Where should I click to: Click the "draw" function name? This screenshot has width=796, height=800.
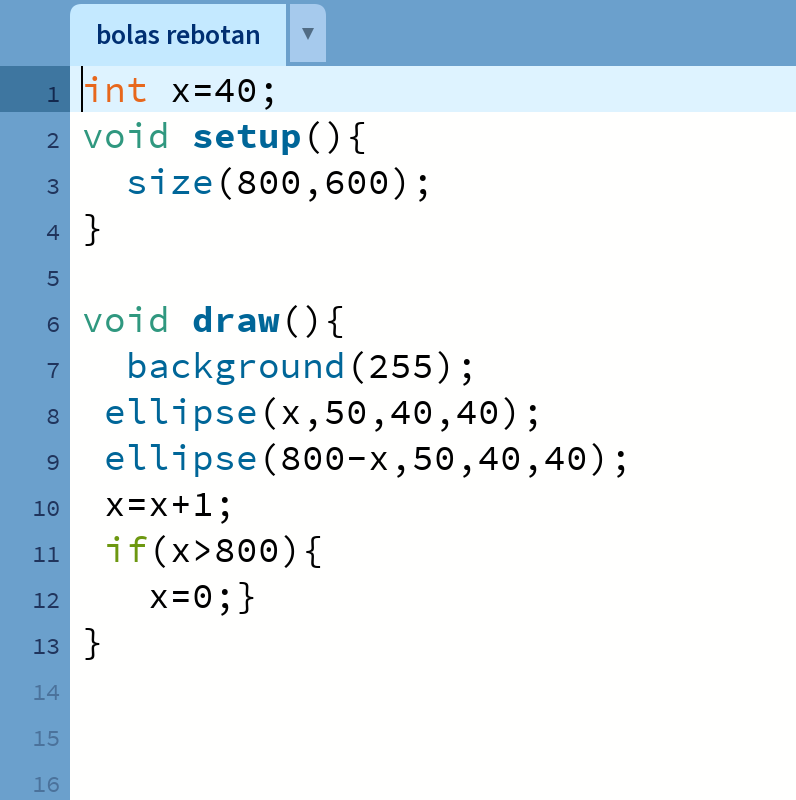coord(236,321)
